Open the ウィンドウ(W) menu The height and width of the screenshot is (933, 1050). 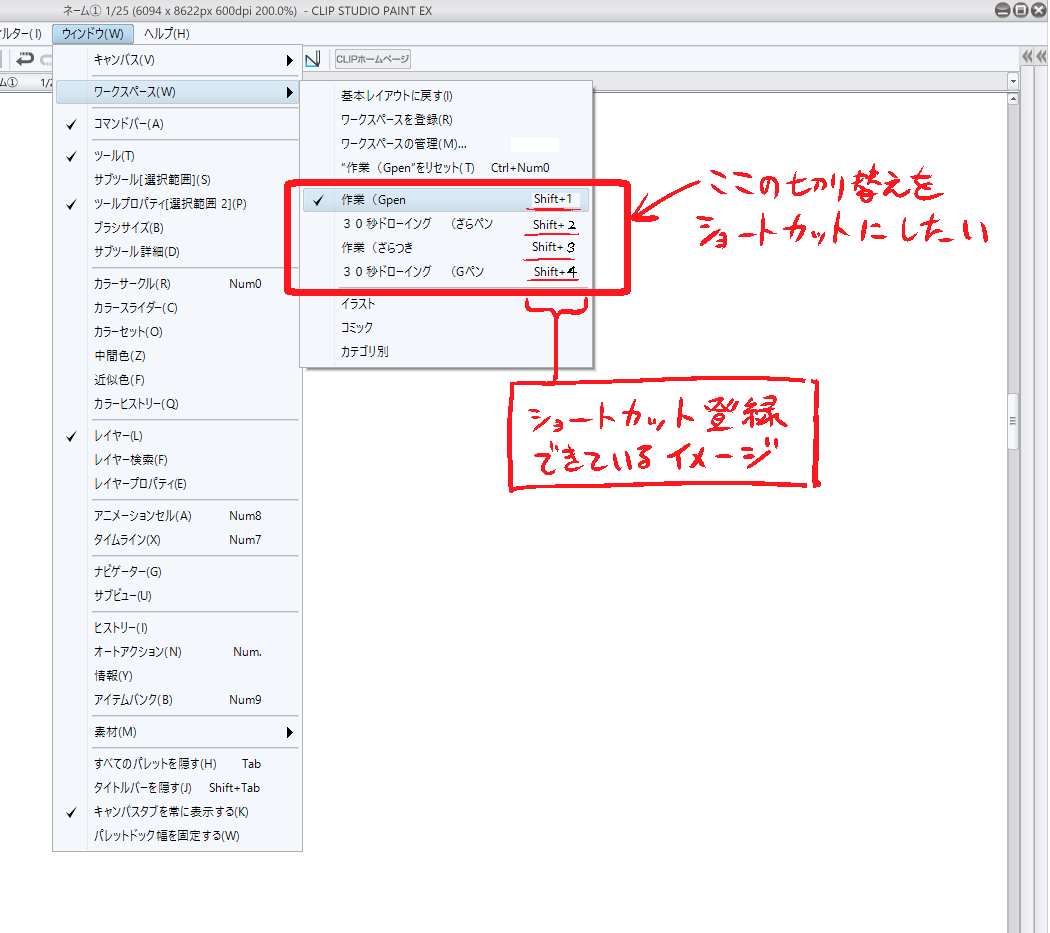(x=92, y=33)
